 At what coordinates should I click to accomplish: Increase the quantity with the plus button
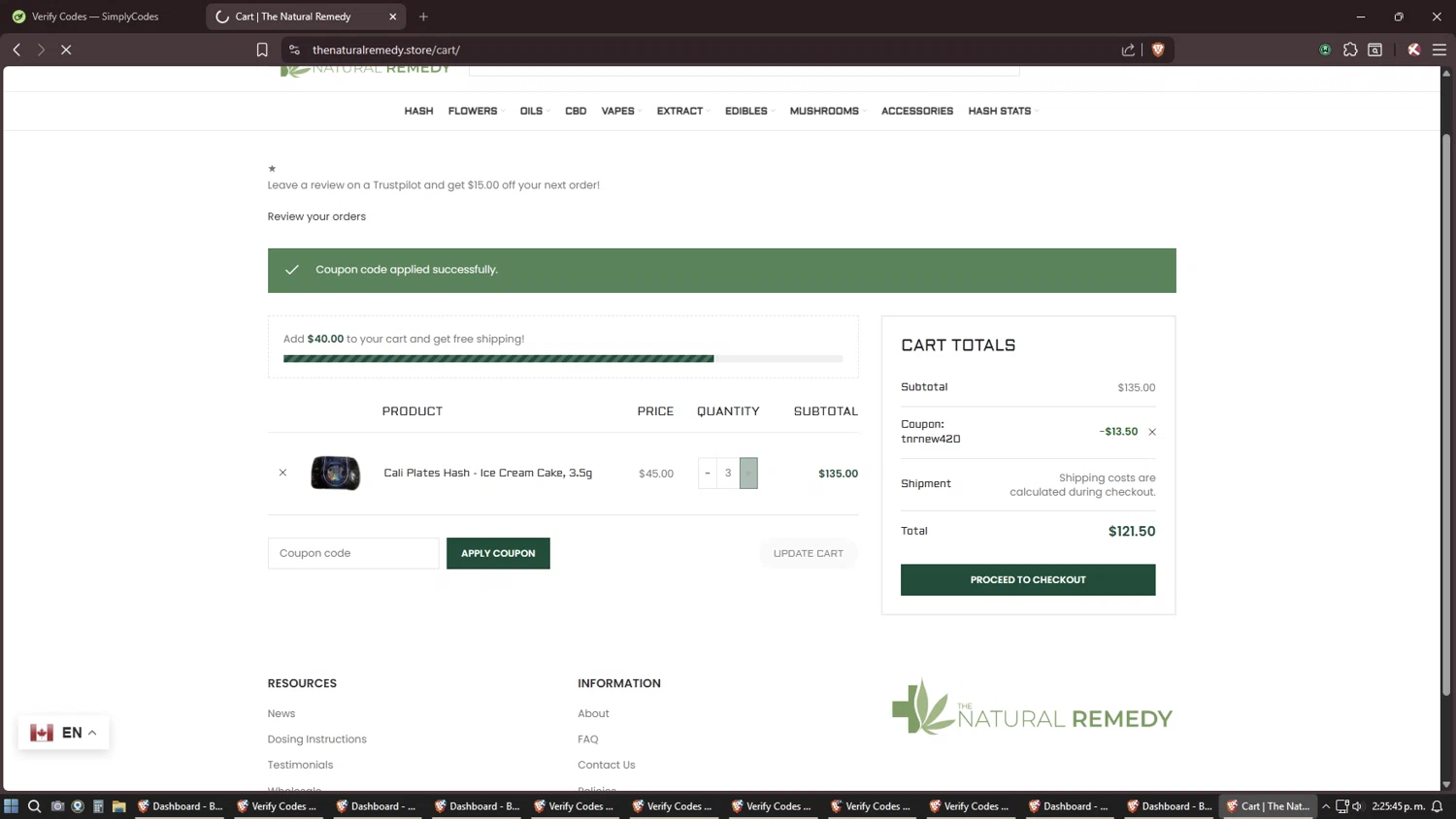pyautogui.click(x=748, y=473)
